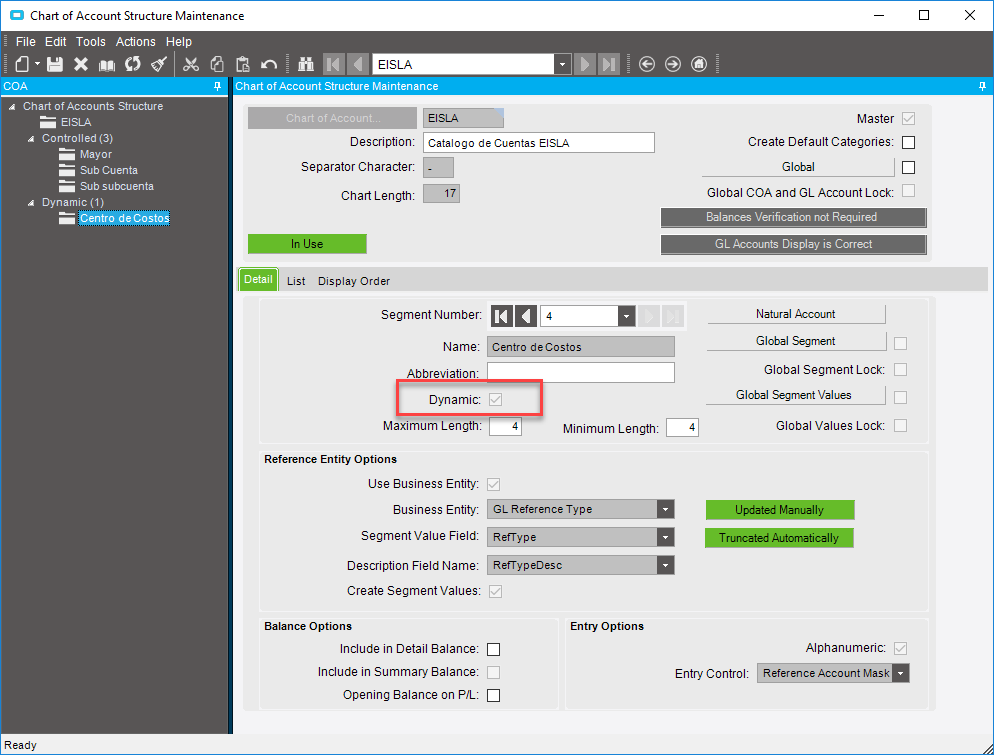Refresh using the circular arrows icon
The image size is (994, 755).
[132, 64]
